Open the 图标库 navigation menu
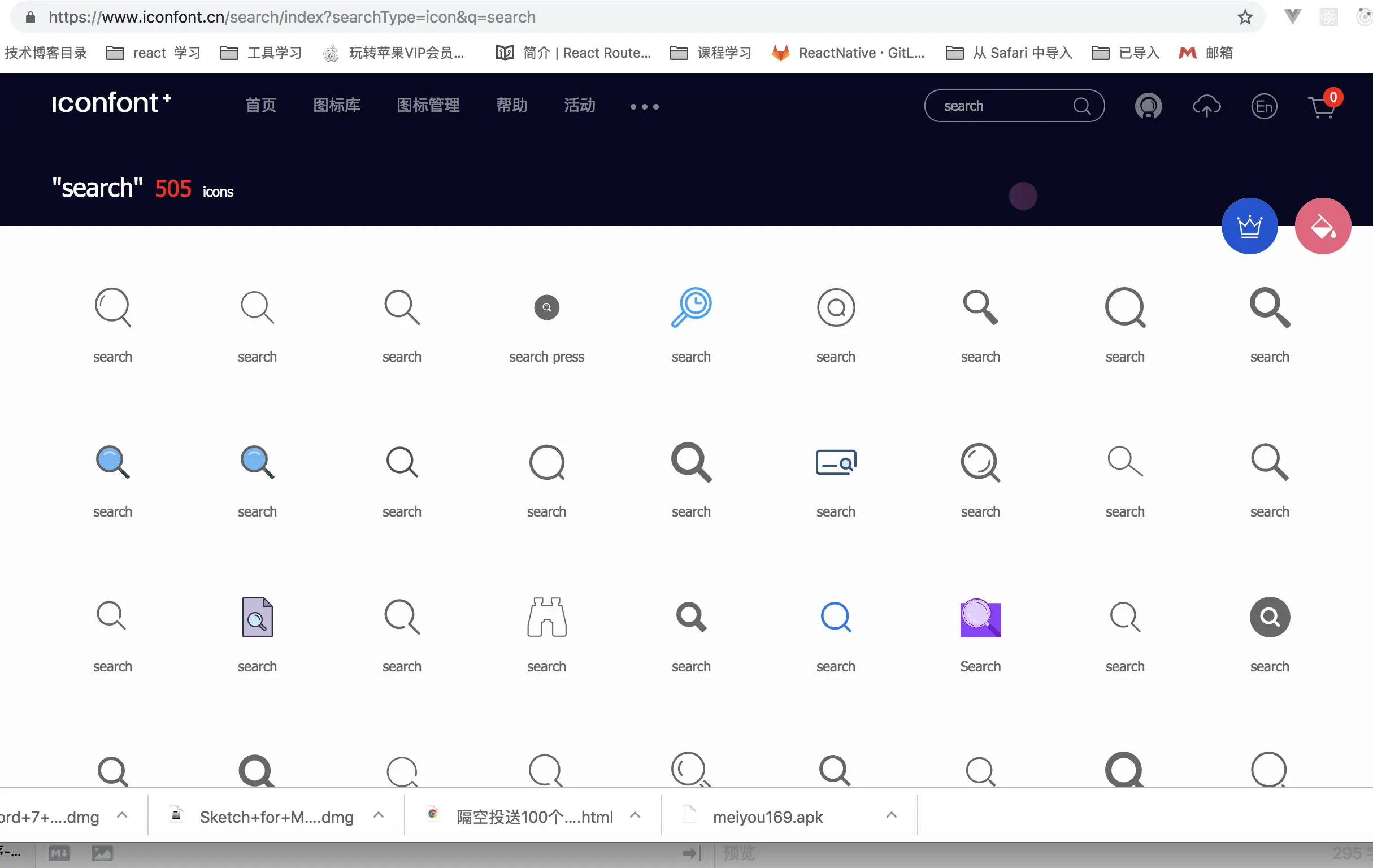 pyautogui.click(x=336, y=106)
